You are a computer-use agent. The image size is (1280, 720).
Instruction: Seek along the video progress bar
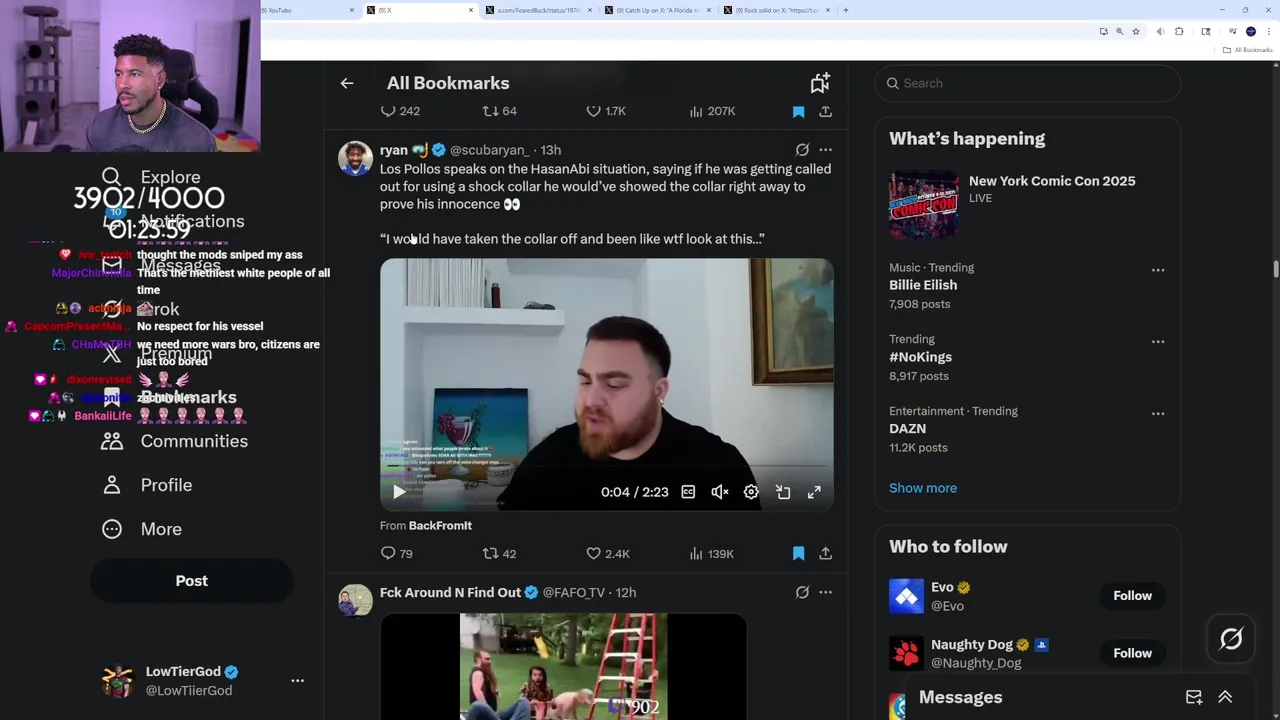606,467
